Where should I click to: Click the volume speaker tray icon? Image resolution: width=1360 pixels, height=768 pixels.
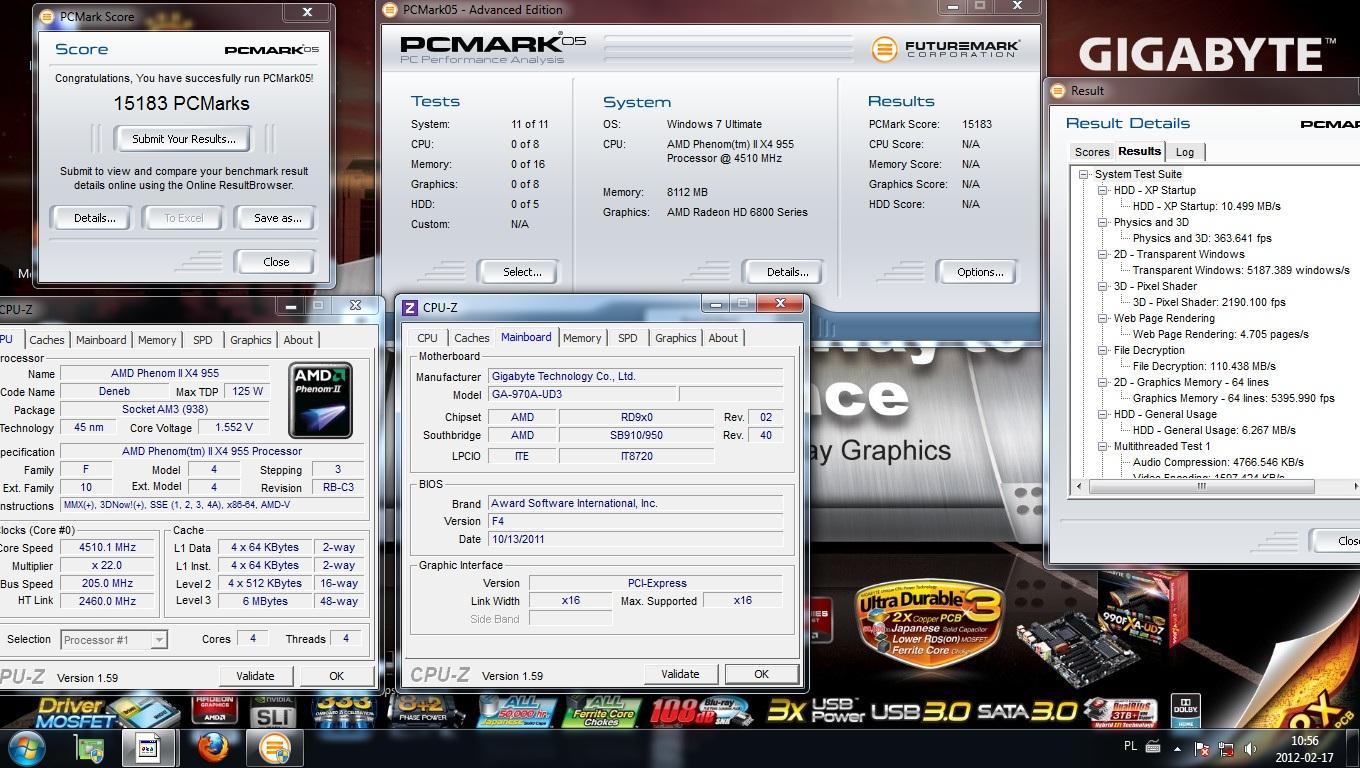pos(1250,748)
